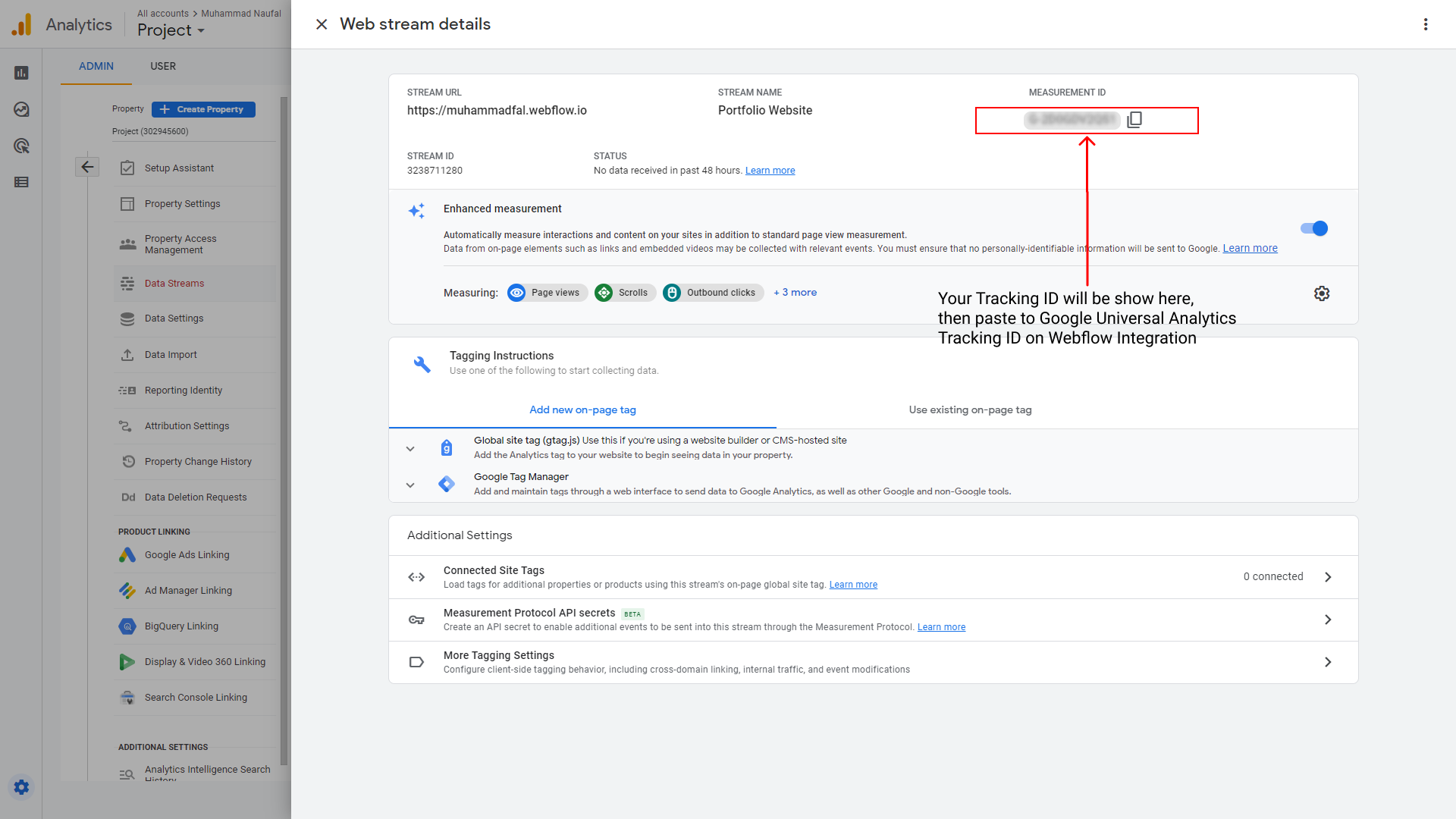Open enhanced measurement settings gear

click(x=1322, y=293)
